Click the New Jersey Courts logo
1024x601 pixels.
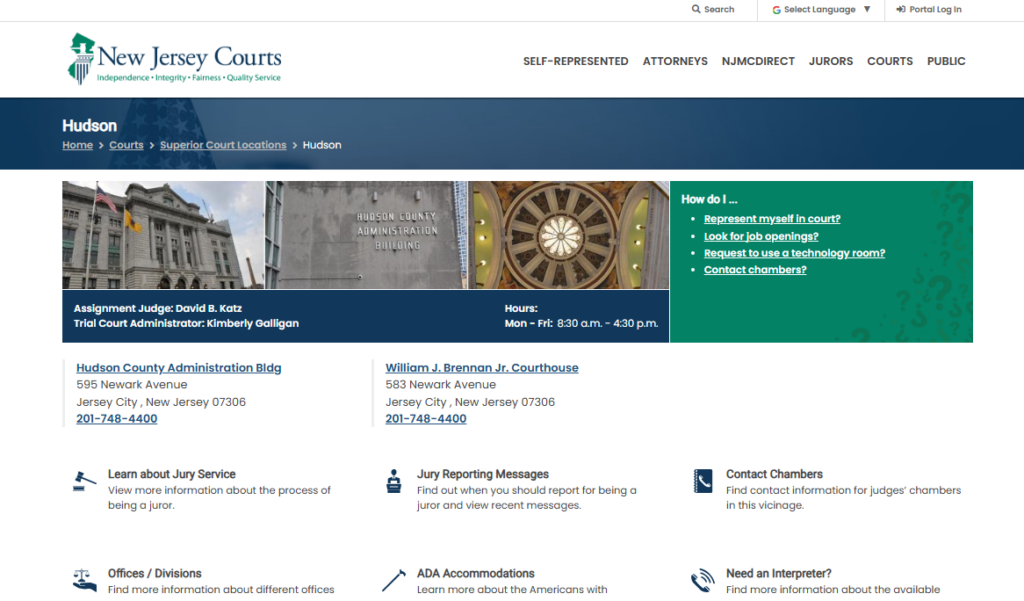click(x=175, y=60)
